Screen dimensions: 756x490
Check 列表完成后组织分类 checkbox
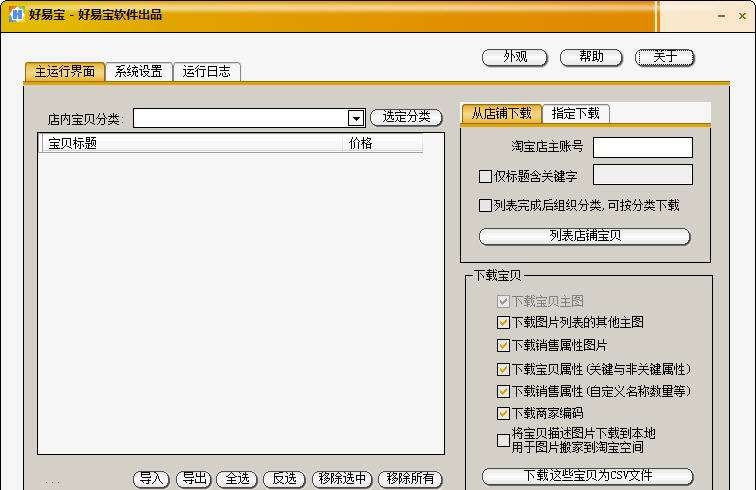click(485, 205)
